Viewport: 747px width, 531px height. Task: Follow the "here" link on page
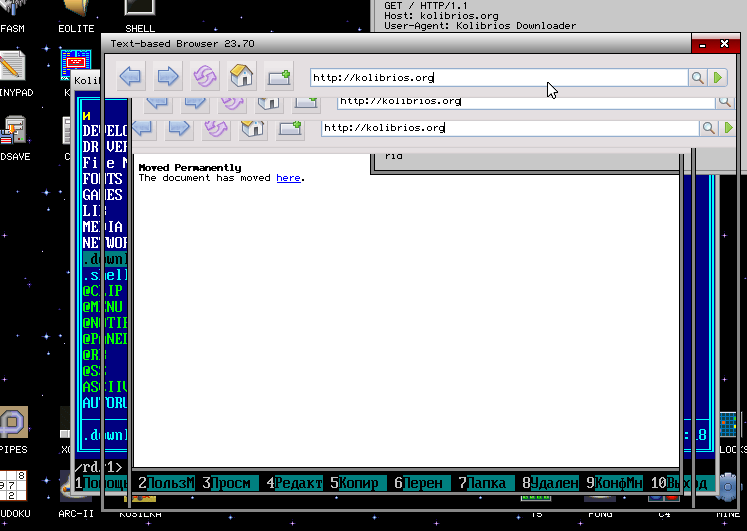click(288, 178)
